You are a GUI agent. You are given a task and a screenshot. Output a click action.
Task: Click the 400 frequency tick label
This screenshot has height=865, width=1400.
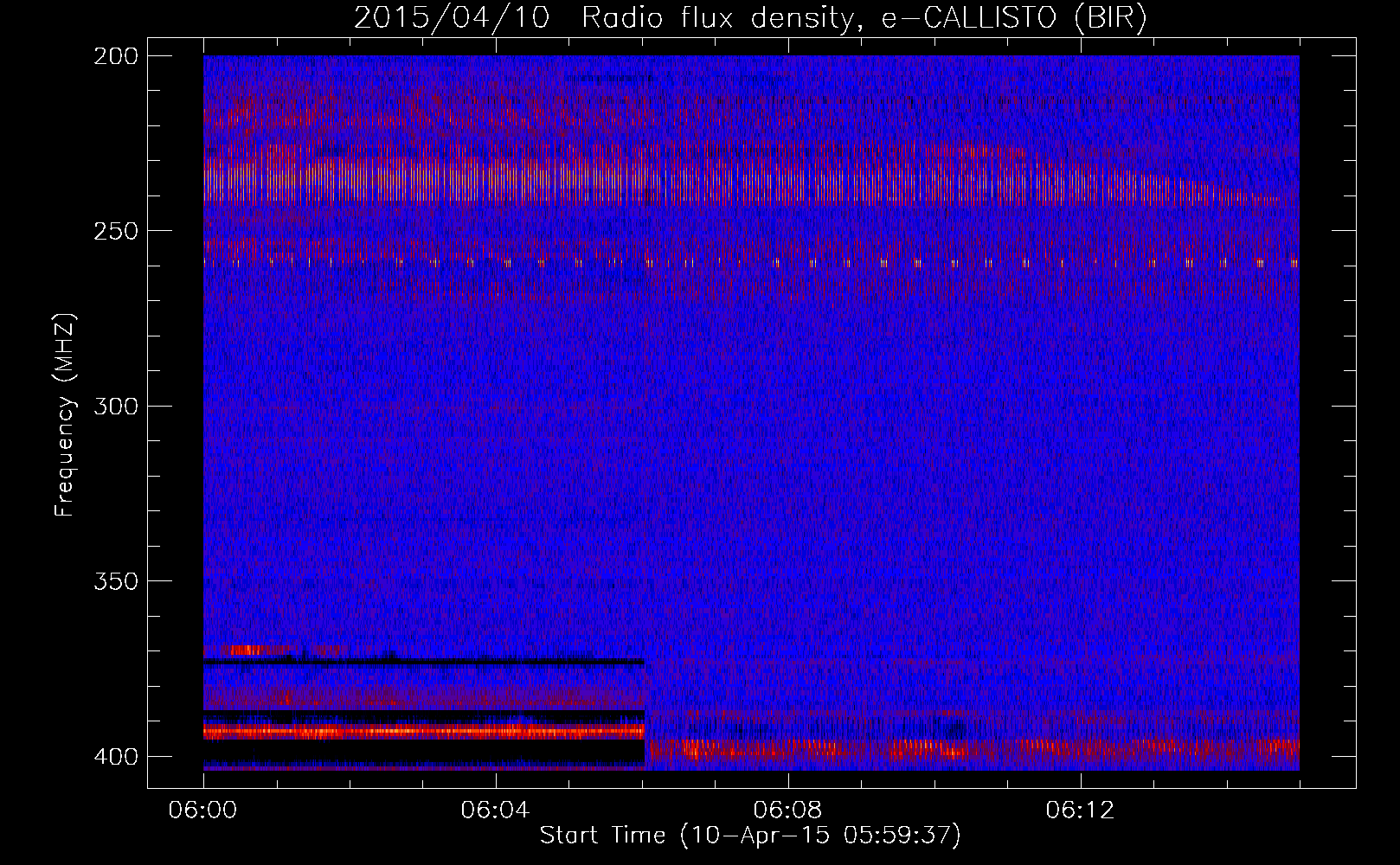115,757
